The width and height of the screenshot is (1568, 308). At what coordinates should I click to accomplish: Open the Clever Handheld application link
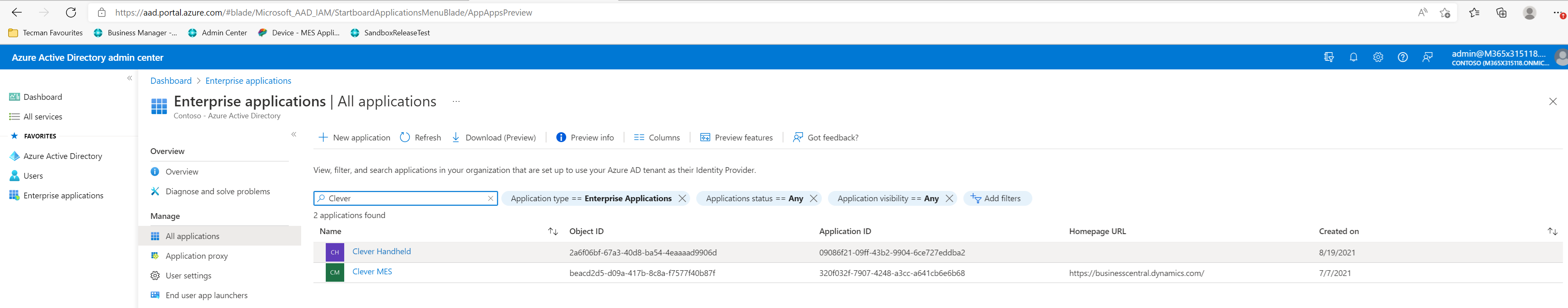pos(381,251)
